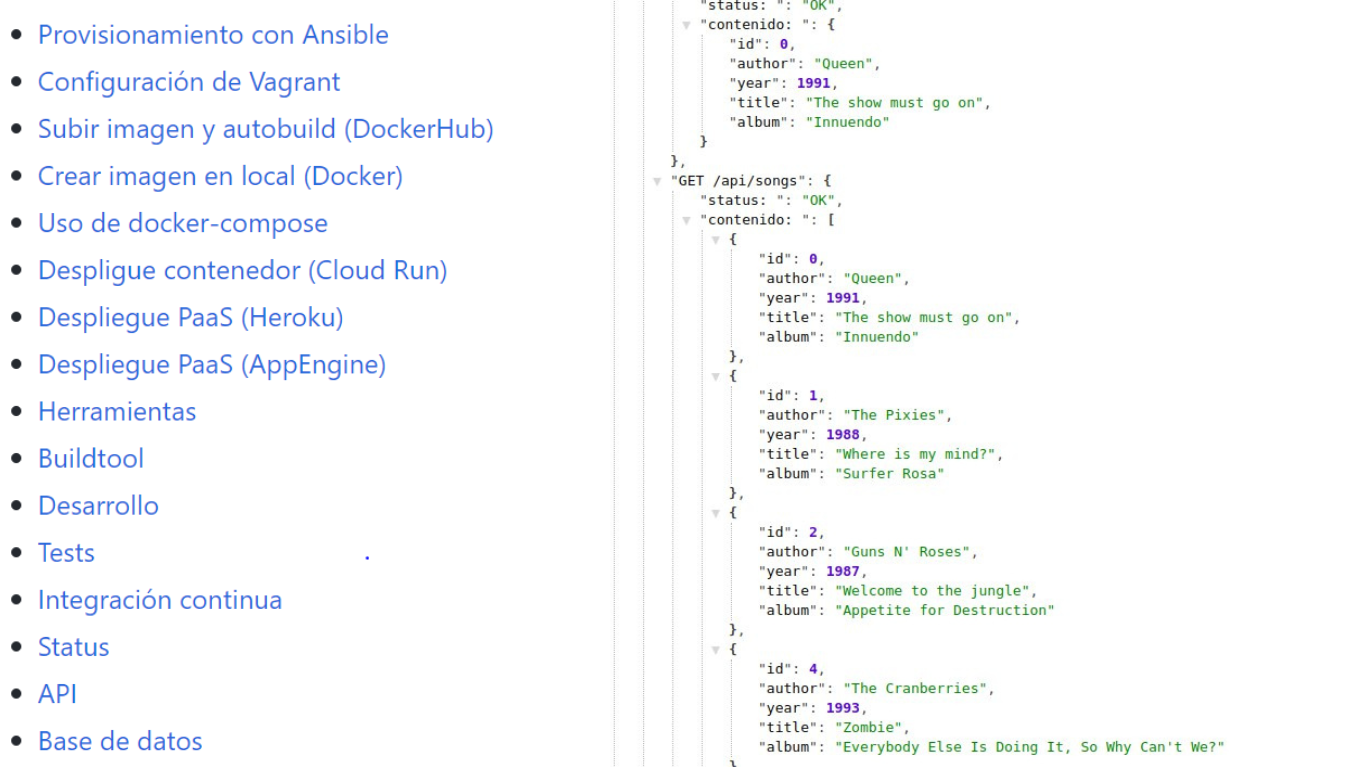Collapse the GET /api/songs JSON node
Screen dimensions: 1366x767
657,181
